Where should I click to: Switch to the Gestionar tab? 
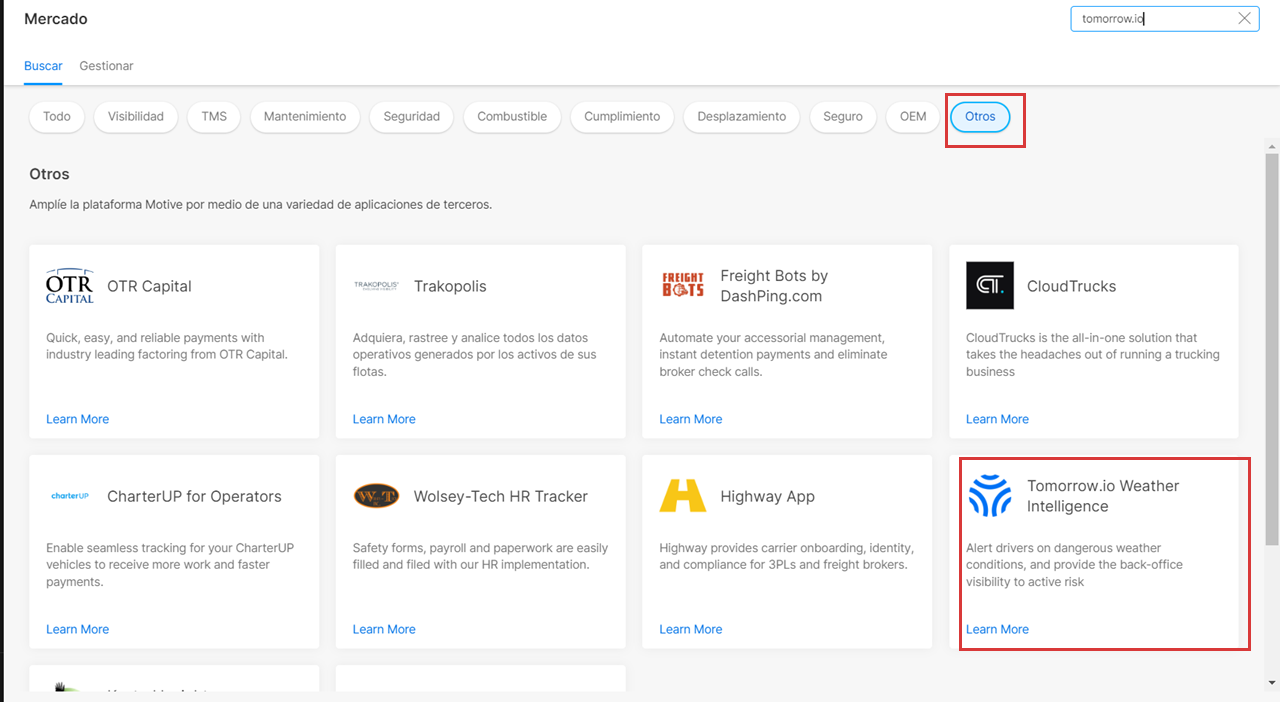coord(106,66)
